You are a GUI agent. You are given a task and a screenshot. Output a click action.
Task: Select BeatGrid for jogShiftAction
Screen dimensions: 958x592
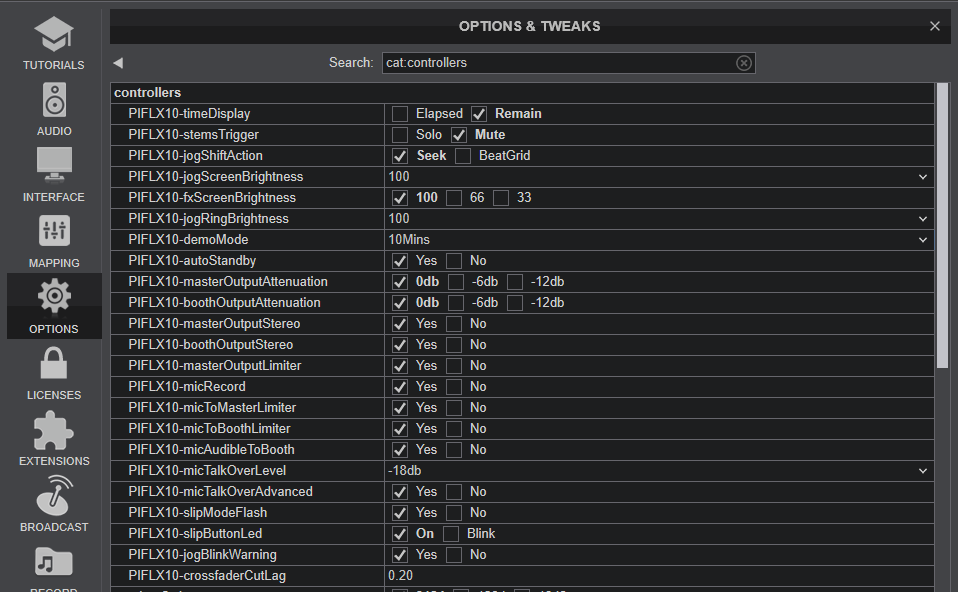(462, 156)
